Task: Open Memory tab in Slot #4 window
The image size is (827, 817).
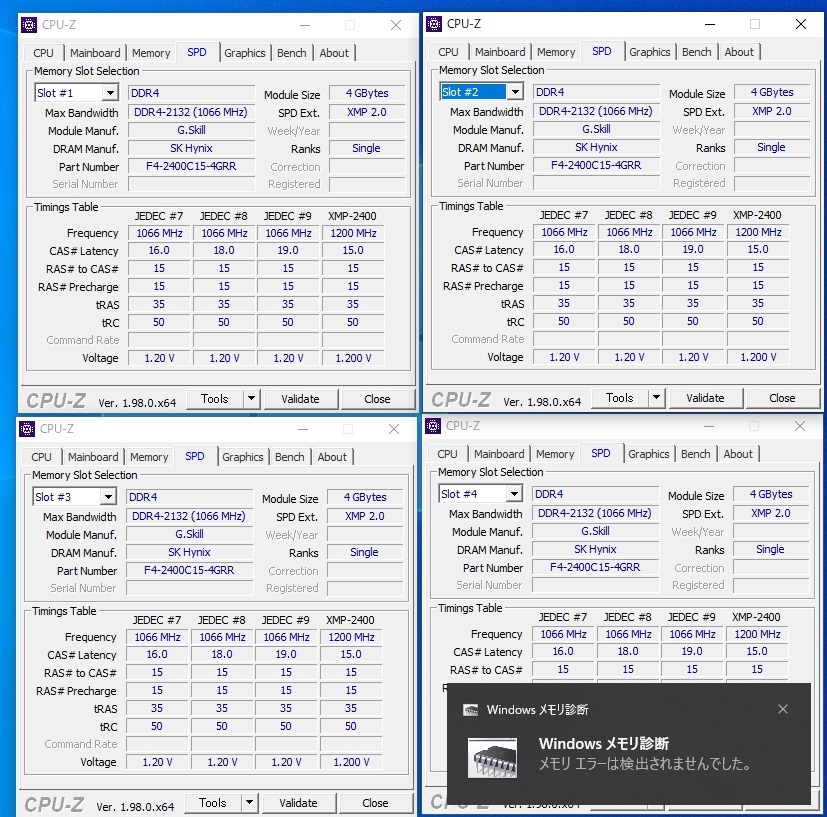Action: click(555, 454)
